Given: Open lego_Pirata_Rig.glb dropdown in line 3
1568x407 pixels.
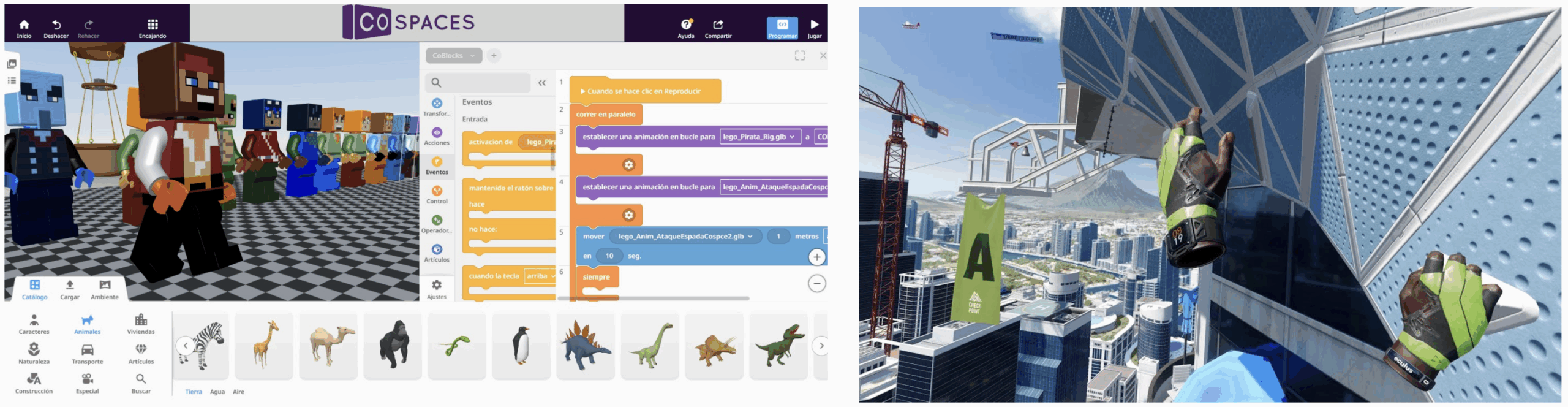Looking at the screenshot, I should pyautogui.click(x=759, y=137).
